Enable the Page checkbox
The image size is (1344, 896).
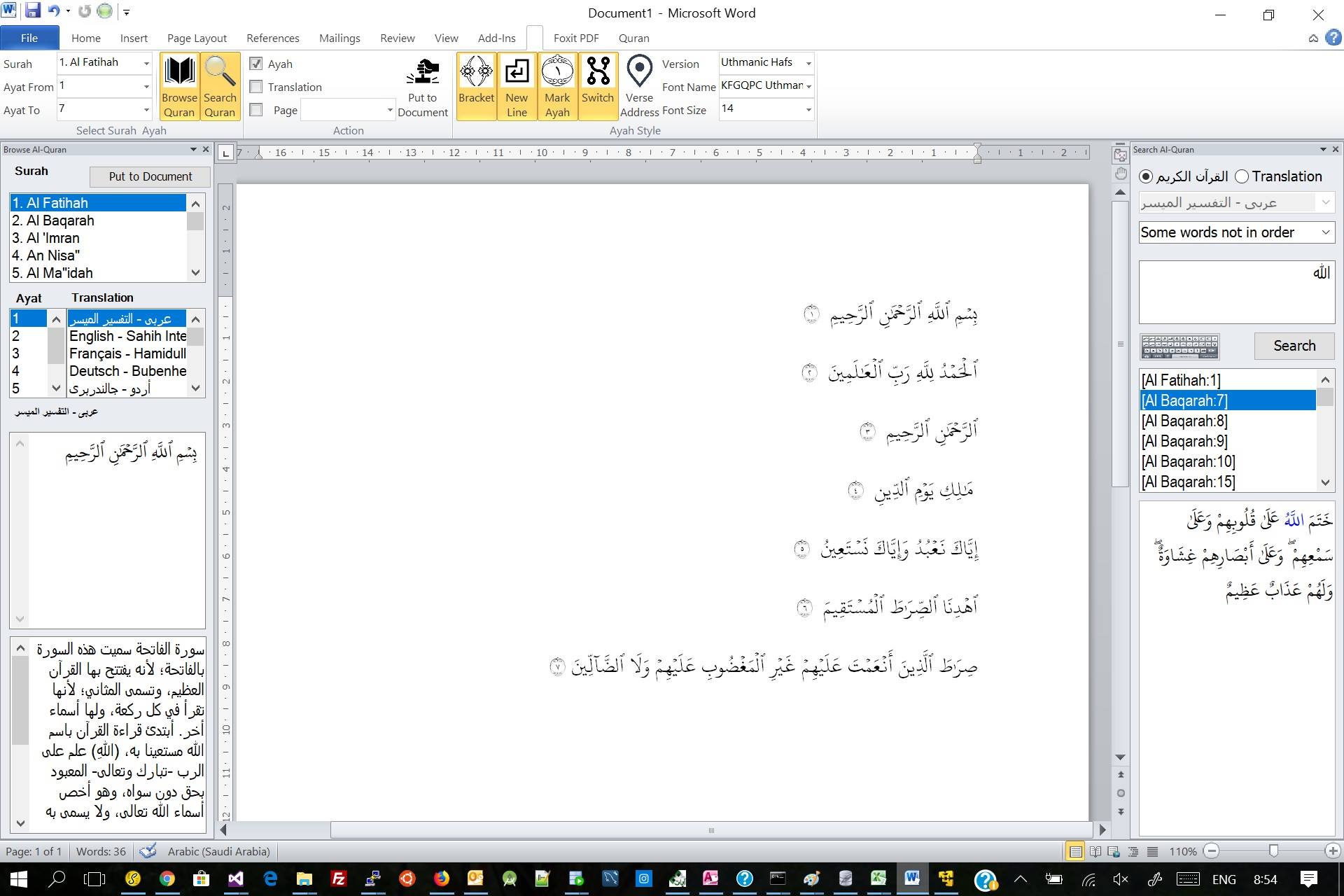256,110
